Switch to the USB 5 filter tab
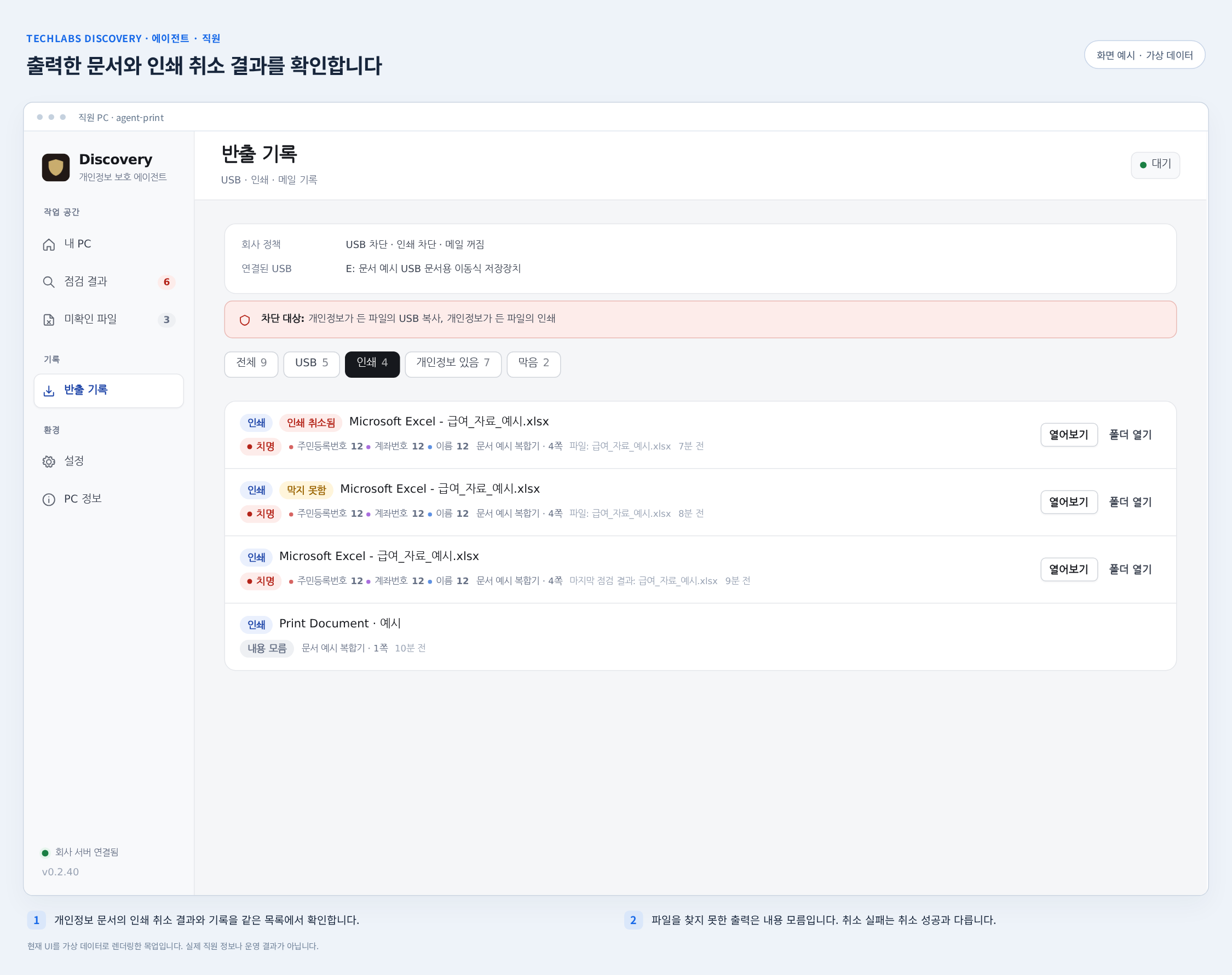Viewport: 1232px width, 975px height. (312, 364)
